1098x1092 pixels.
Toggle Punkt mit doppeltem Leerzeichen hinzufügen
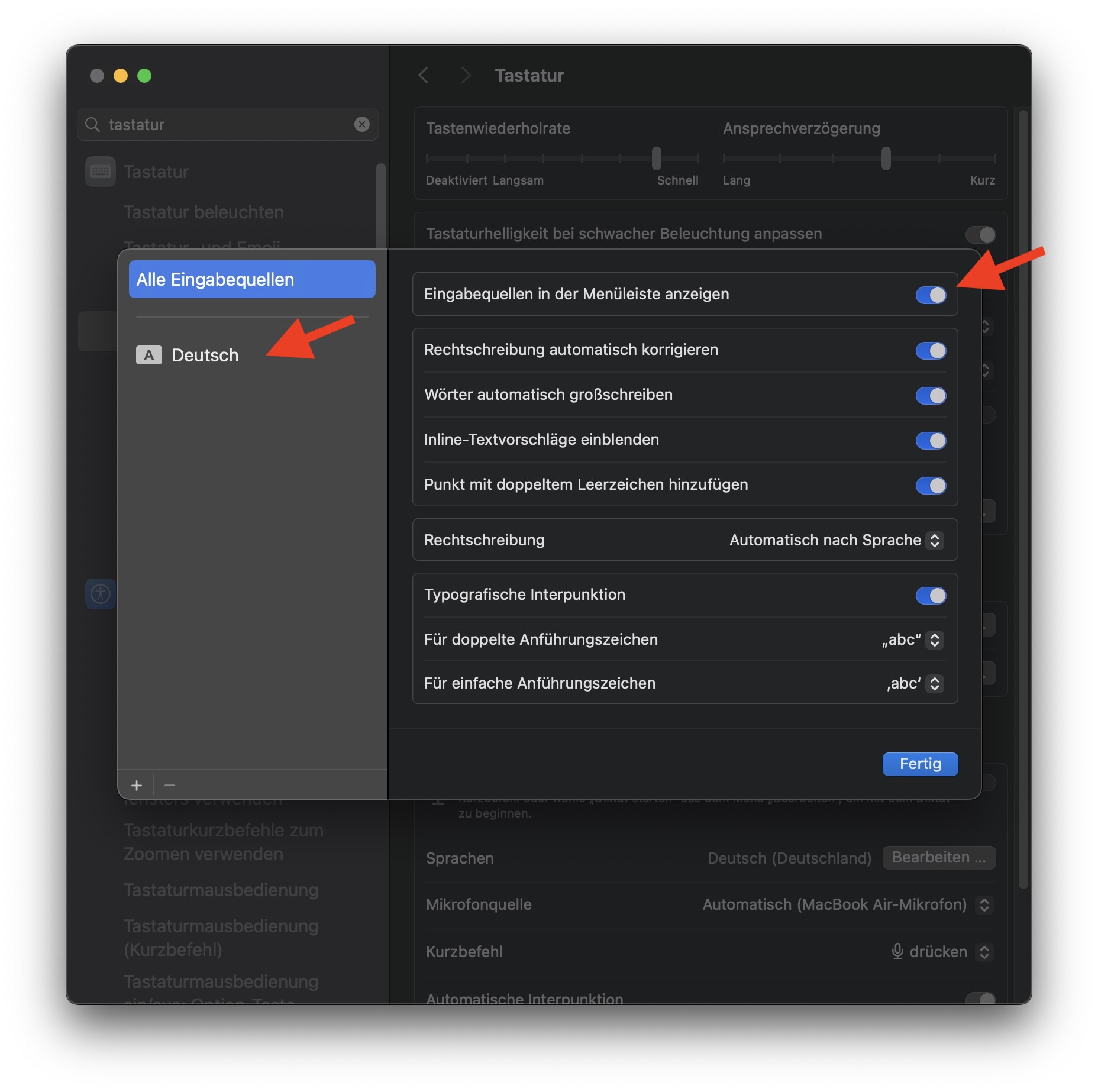coord(931,485)
